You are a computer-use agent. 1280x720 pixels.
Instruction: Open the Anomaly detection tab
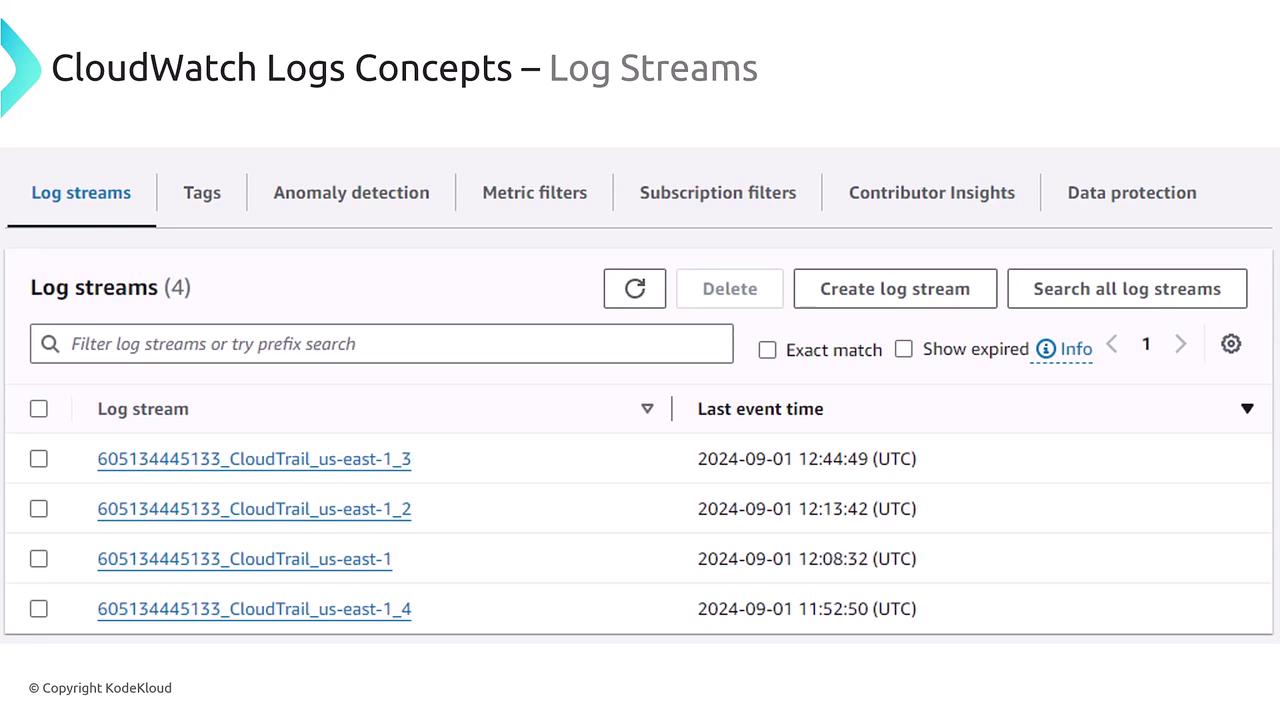tap(351, 193)
